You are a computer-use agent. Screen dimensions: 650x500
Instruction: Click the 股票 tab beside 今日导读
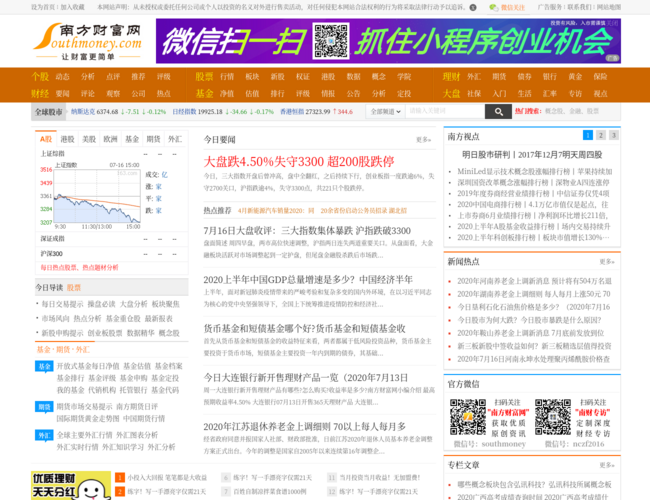(74, 288)
